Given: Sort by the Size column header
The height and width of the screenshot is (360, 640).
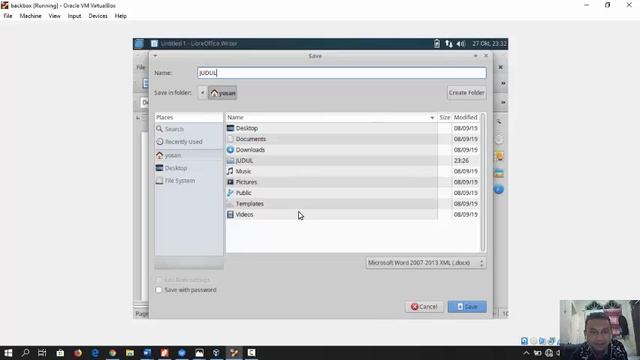Looking at the screenshot, I should click(444, 117).
